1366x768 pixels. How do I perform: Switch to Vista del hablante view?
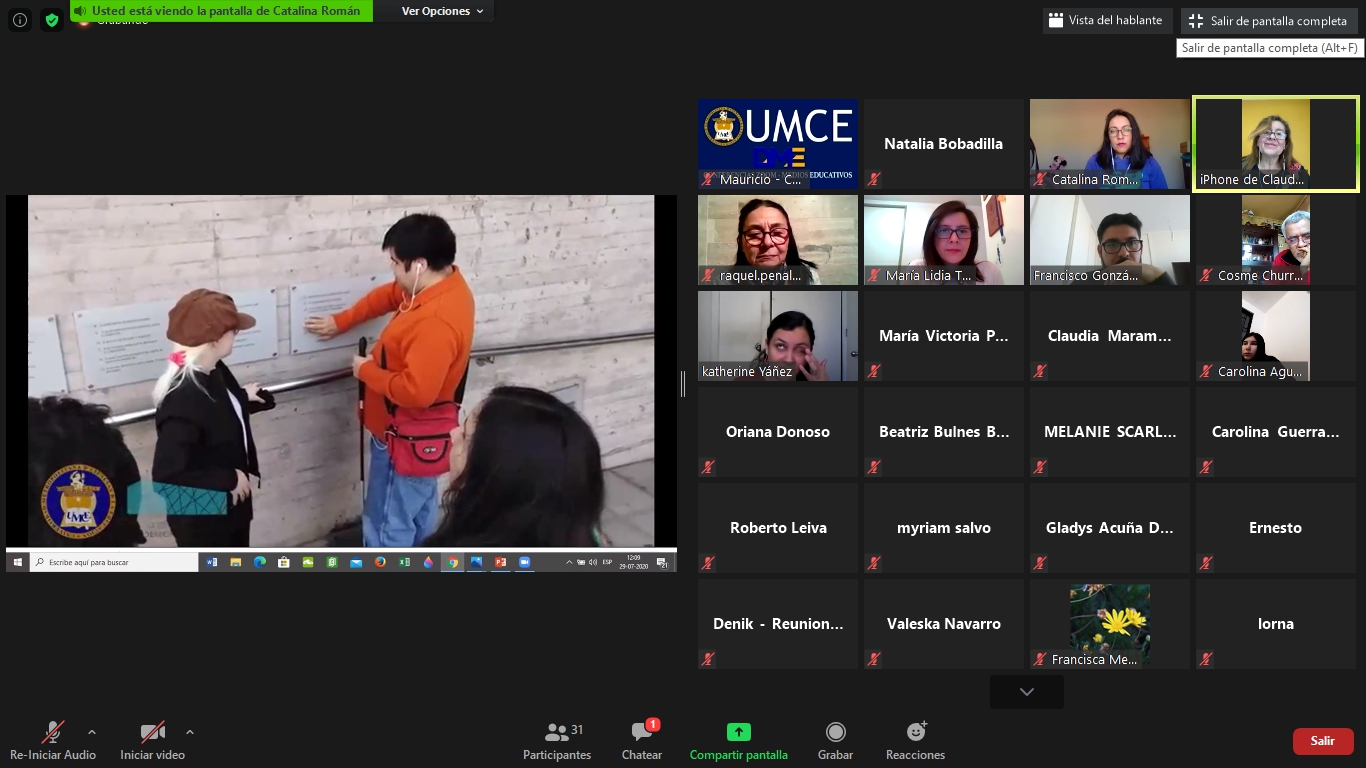[1106, 20]
